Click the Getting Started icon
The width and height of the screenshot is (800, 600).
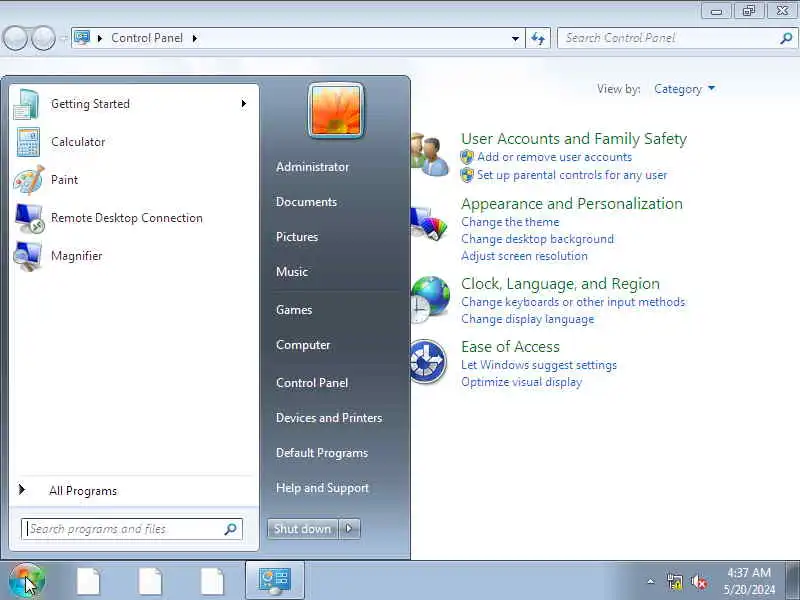coord(27,104)
